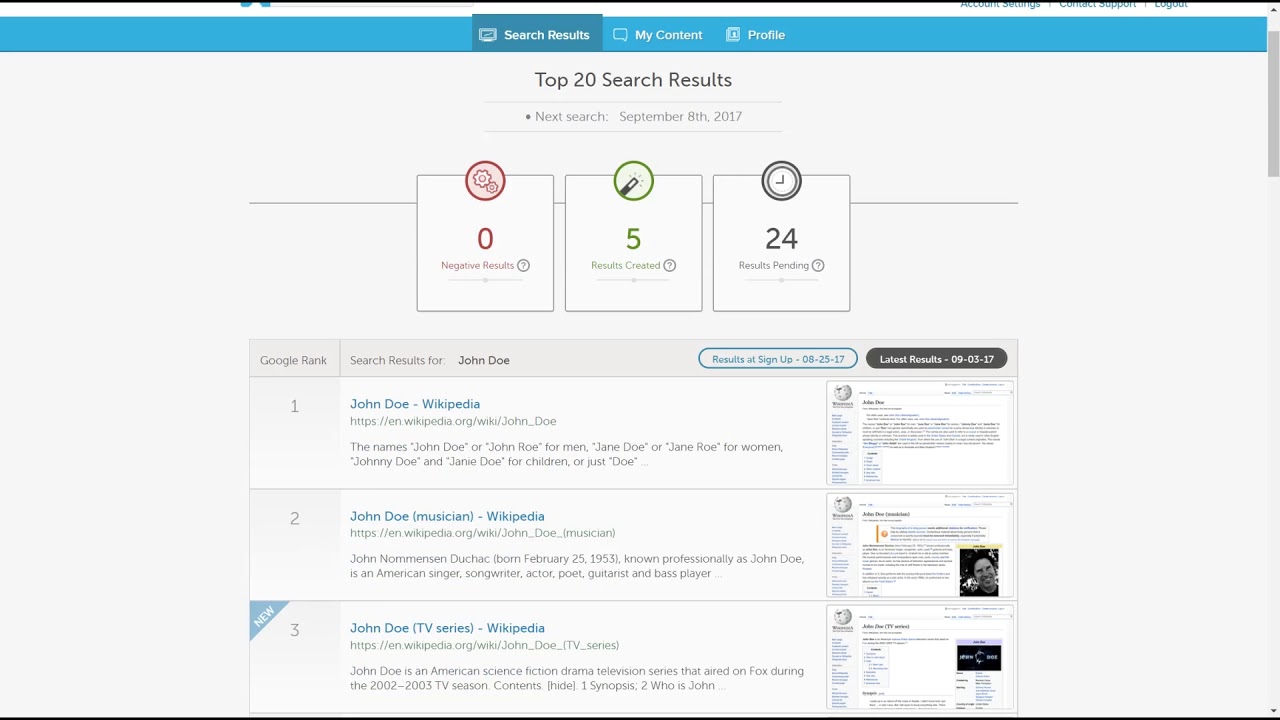Click the en.wikipedia.org/wiki/John_Doe URL
Image resolution: width=1280 pixels, height=720 pixels.
[453, 421]
